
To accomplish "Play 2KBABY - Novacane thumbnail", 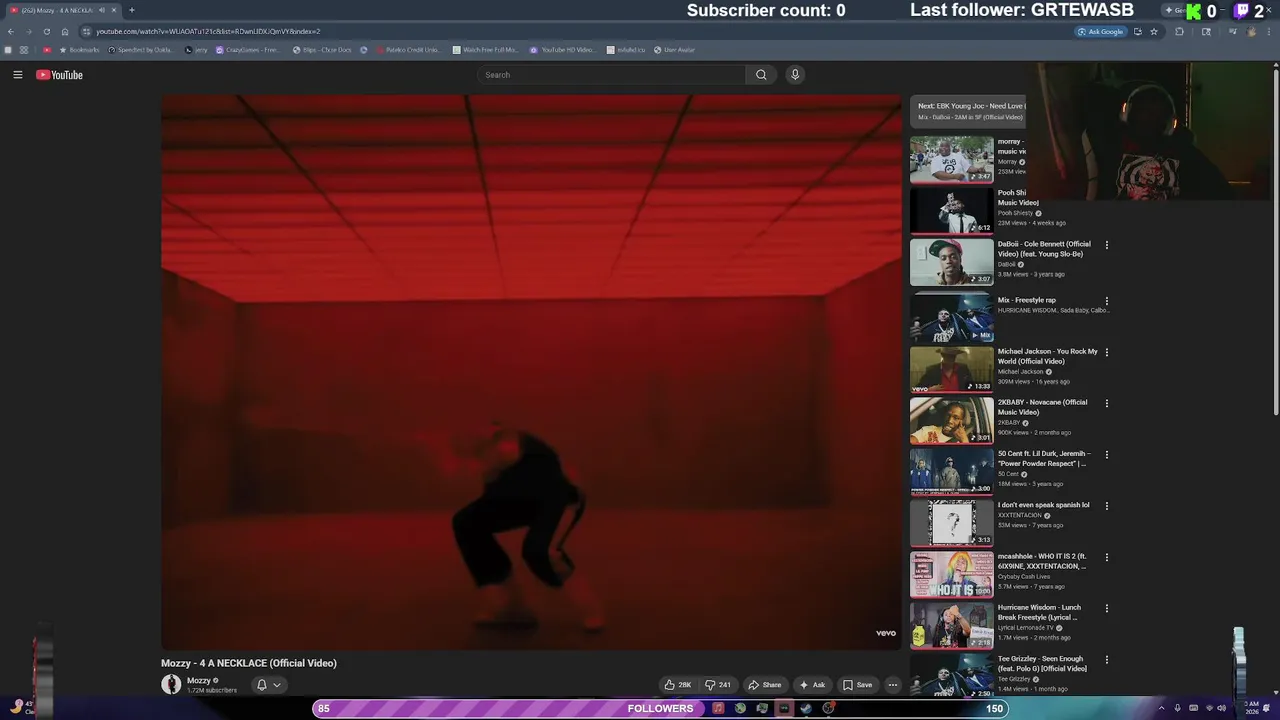I will (952, 420).
